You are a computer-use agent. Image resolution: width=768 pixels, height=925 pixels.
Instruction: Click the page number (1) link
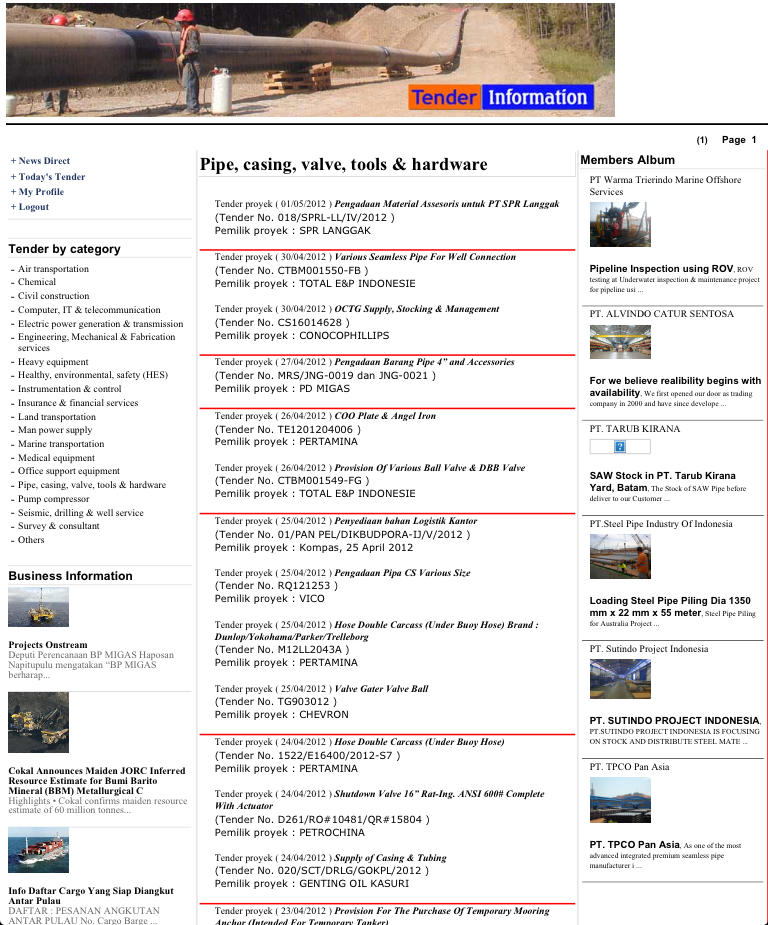click(702, 141)
